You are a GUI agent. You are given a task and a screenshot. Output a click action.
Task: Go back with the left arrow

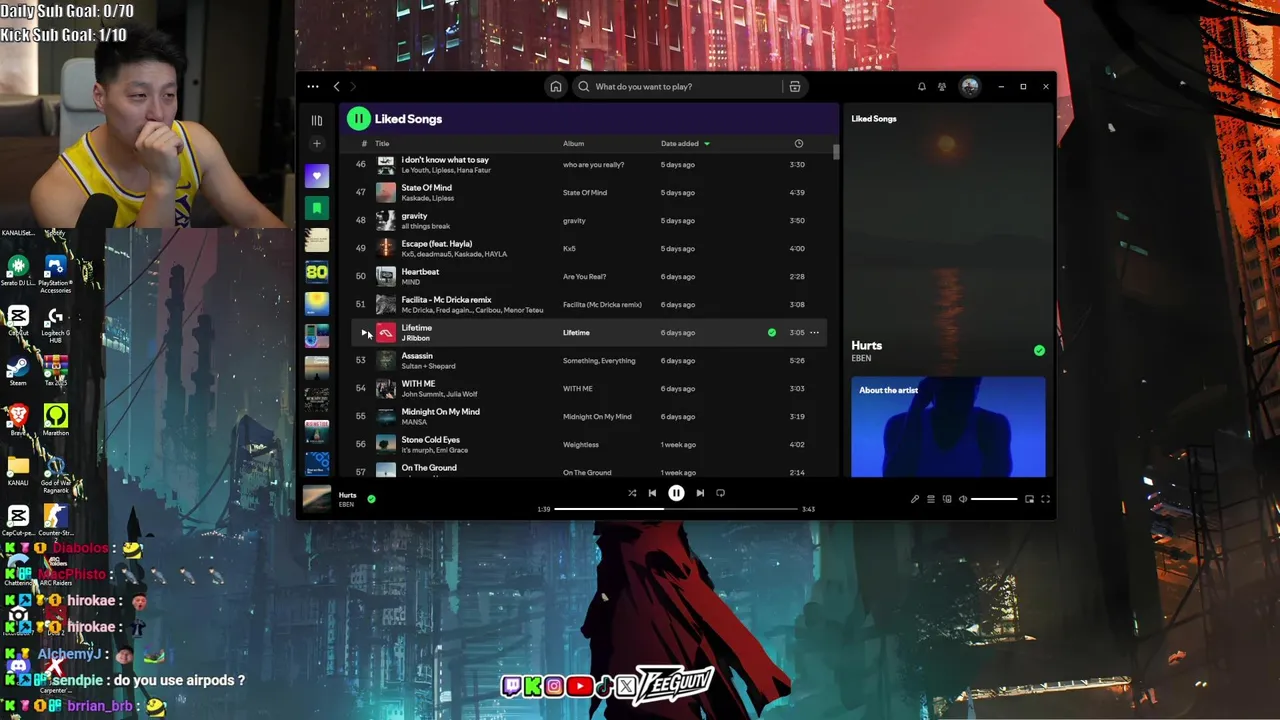click(x=336, y=87)
